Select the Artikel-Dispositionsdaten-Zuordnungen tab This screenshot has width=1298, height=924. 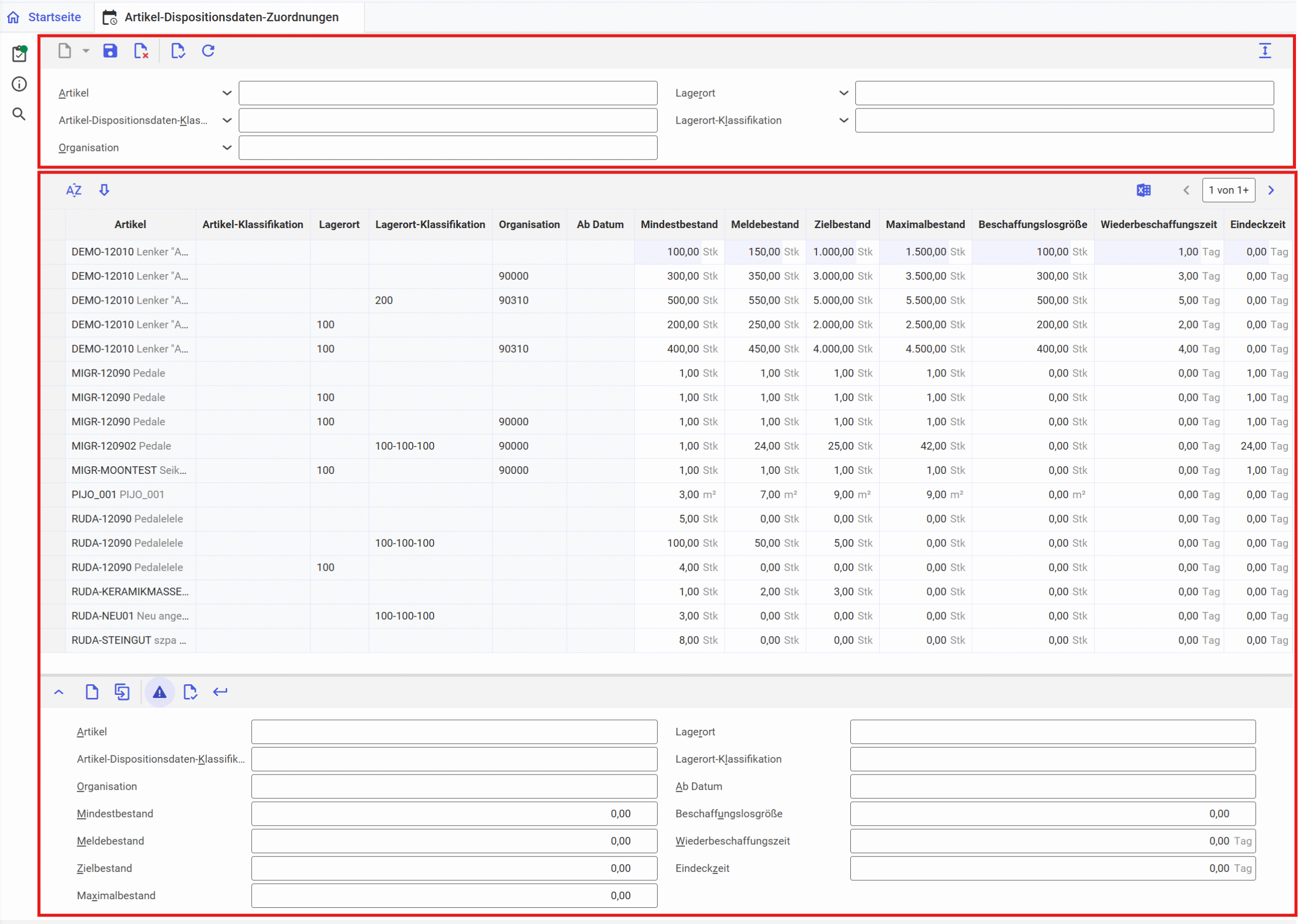[x=229, y=17]
